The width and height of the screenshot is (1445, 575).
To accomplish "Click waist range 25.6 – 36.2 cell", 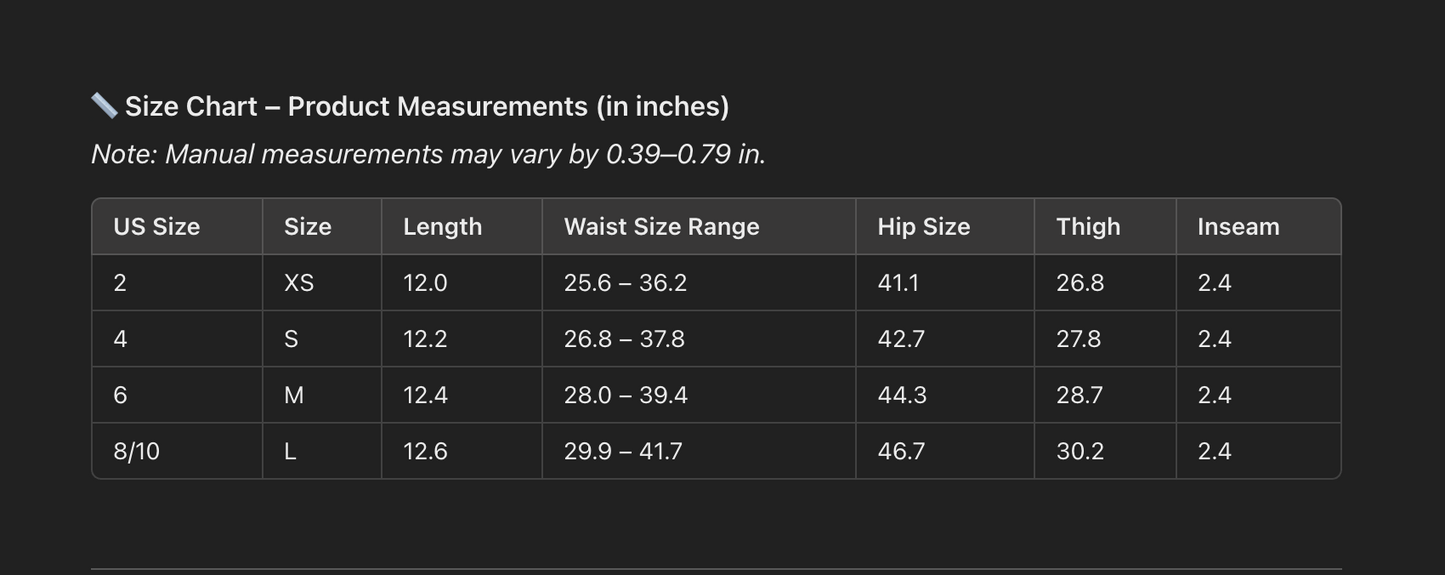I will pos(626,283).
